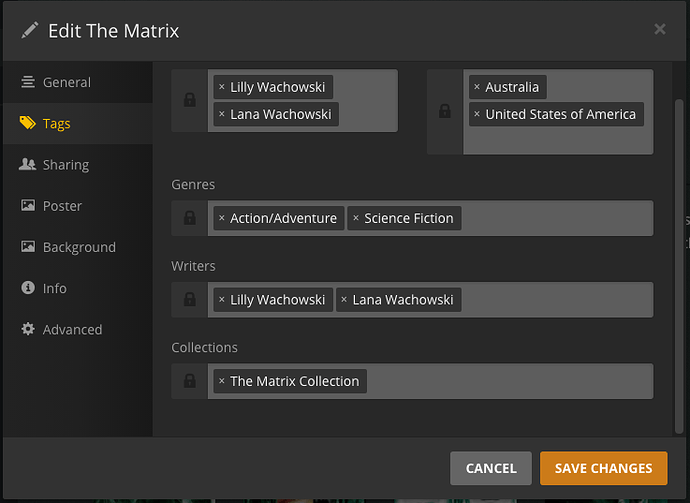Close the Edit The Matrix dialog
Viewport: 690px width, 503px height.
(660, 29)
